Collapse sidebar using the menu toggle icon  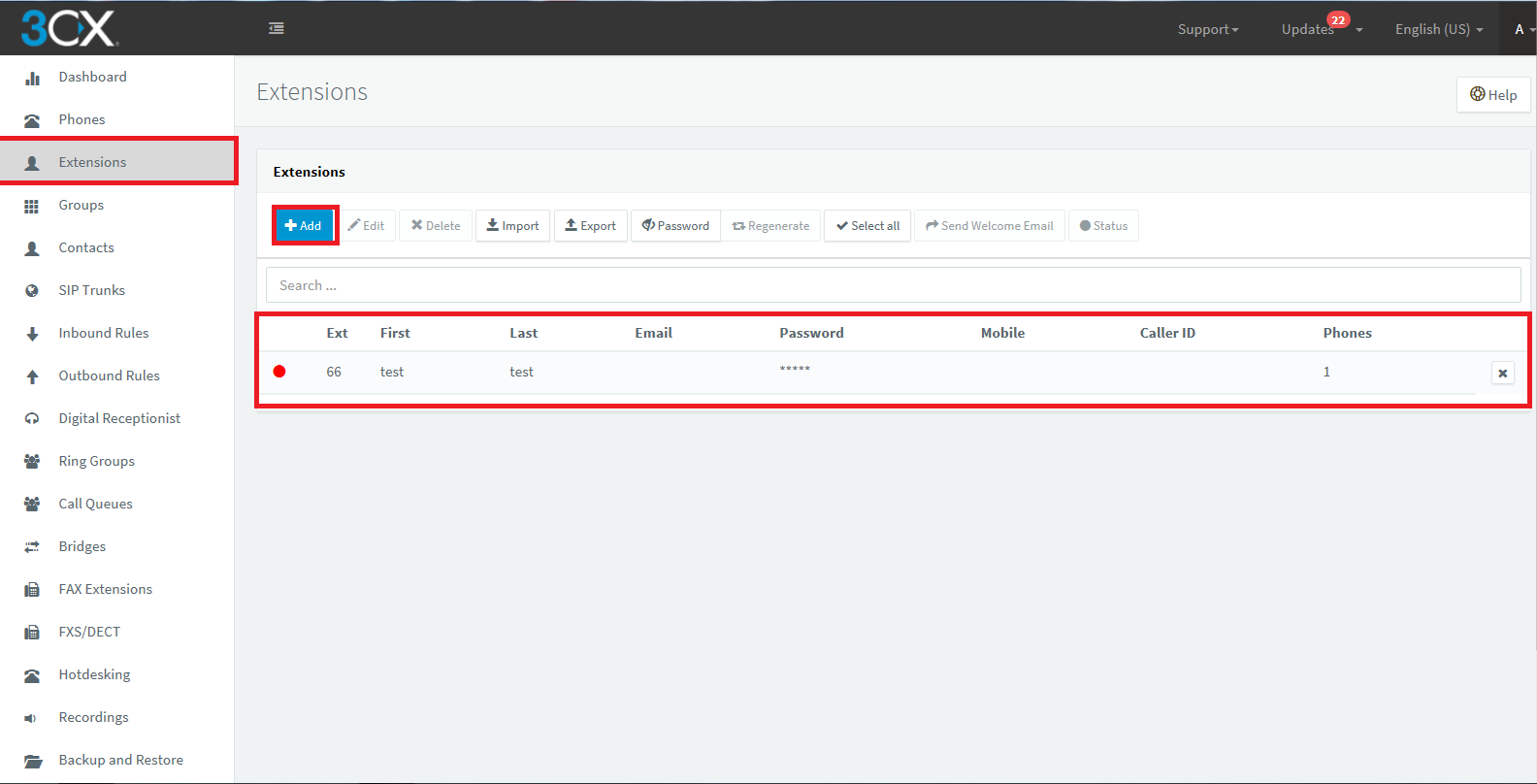pos(277,28)
